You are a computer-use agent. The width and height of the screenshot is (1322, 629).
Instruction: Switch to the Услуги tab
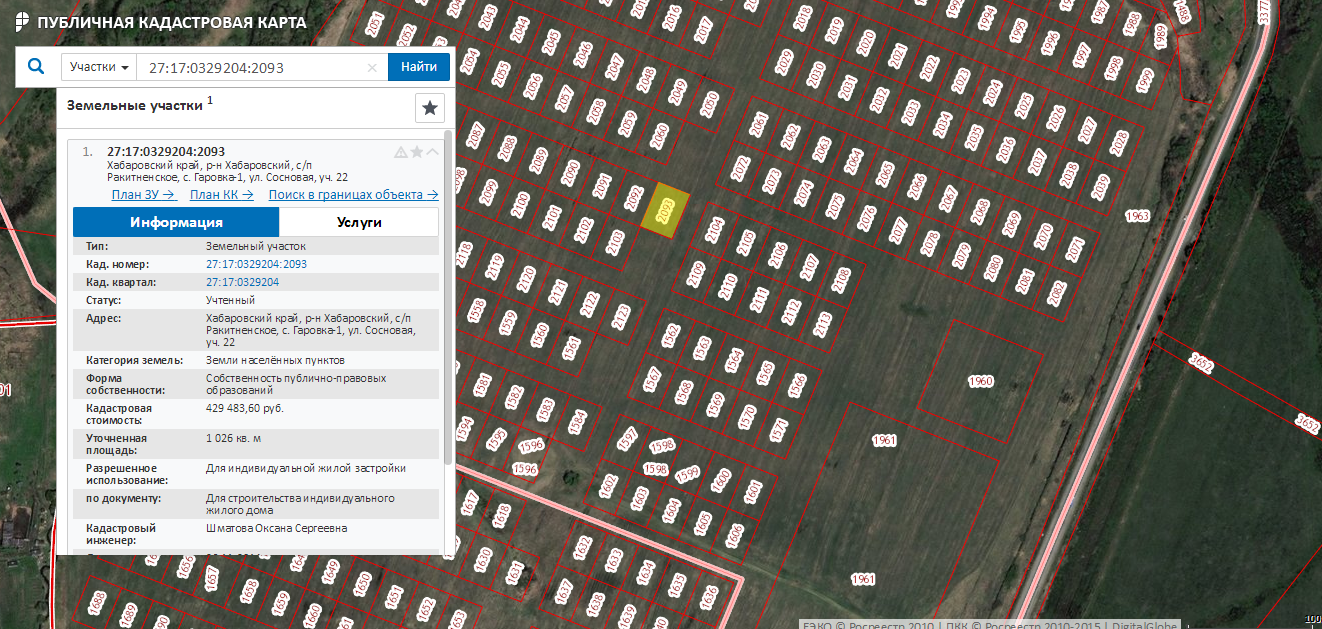[359, 222]
